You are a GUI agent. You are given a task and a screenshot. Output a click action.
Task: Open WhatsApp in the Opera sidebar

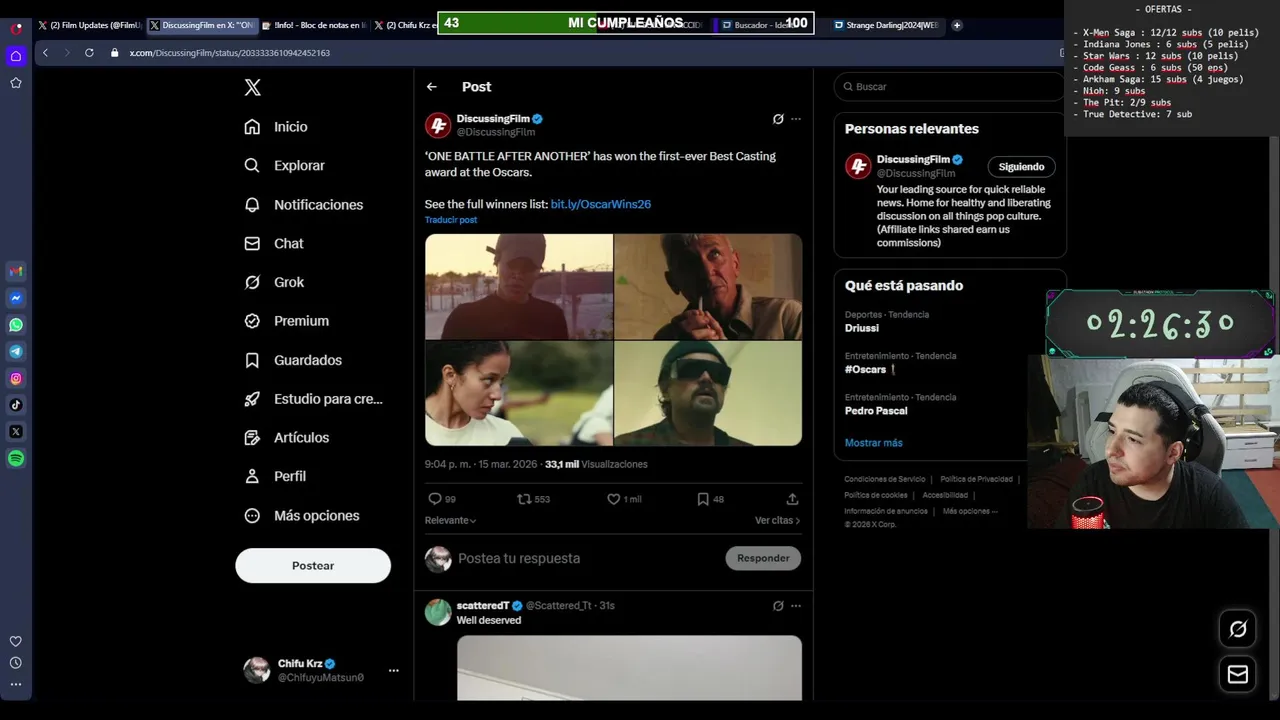(16, 325)
